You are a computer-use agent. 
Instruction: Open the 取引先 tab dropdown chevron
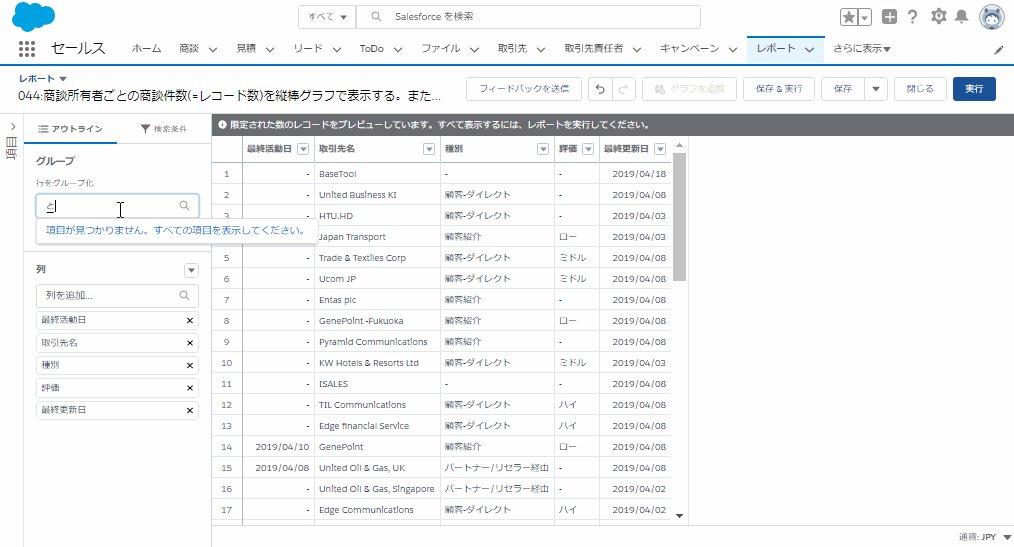[x=541, y=49]
